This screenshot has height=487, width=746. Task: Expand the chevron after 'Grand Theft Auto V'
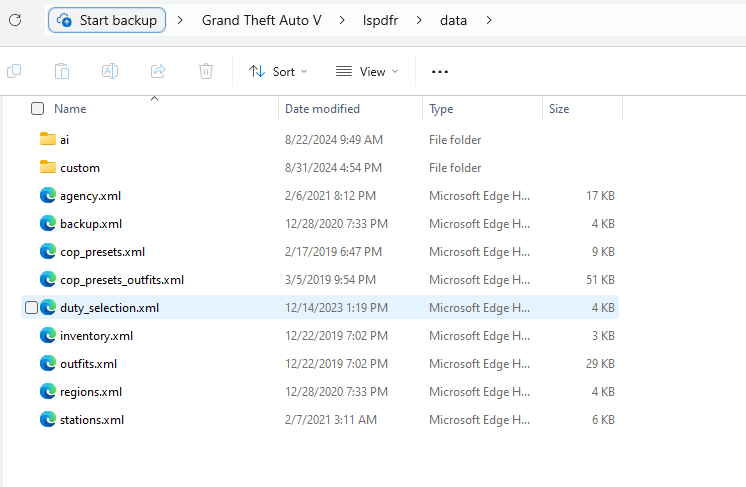[x=341, y=20]
